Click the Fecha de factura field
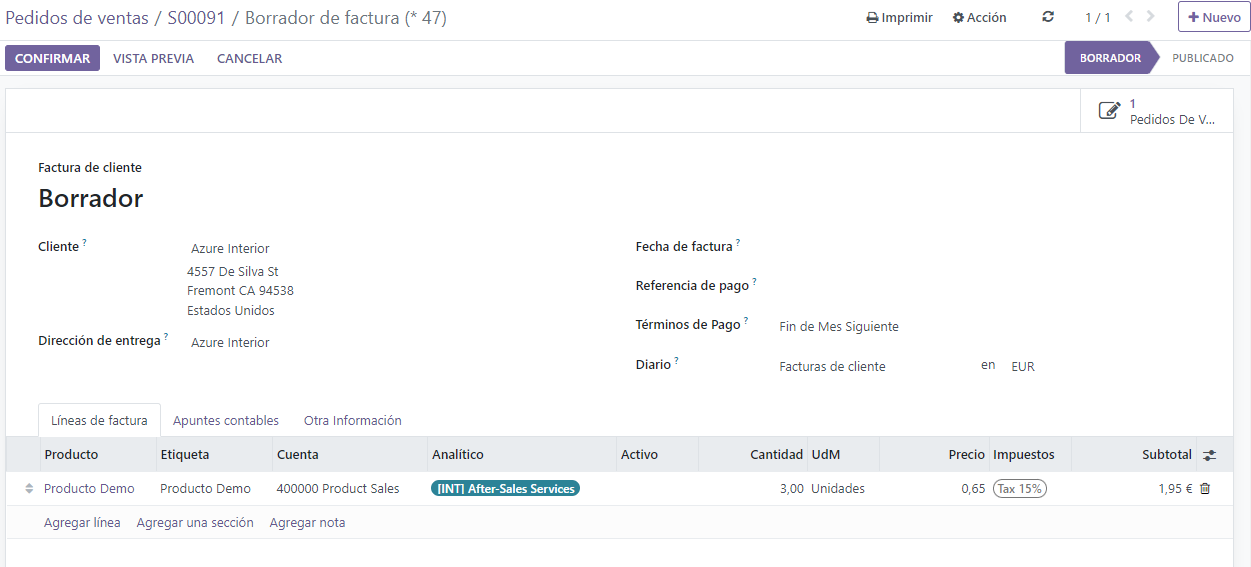 900,247
